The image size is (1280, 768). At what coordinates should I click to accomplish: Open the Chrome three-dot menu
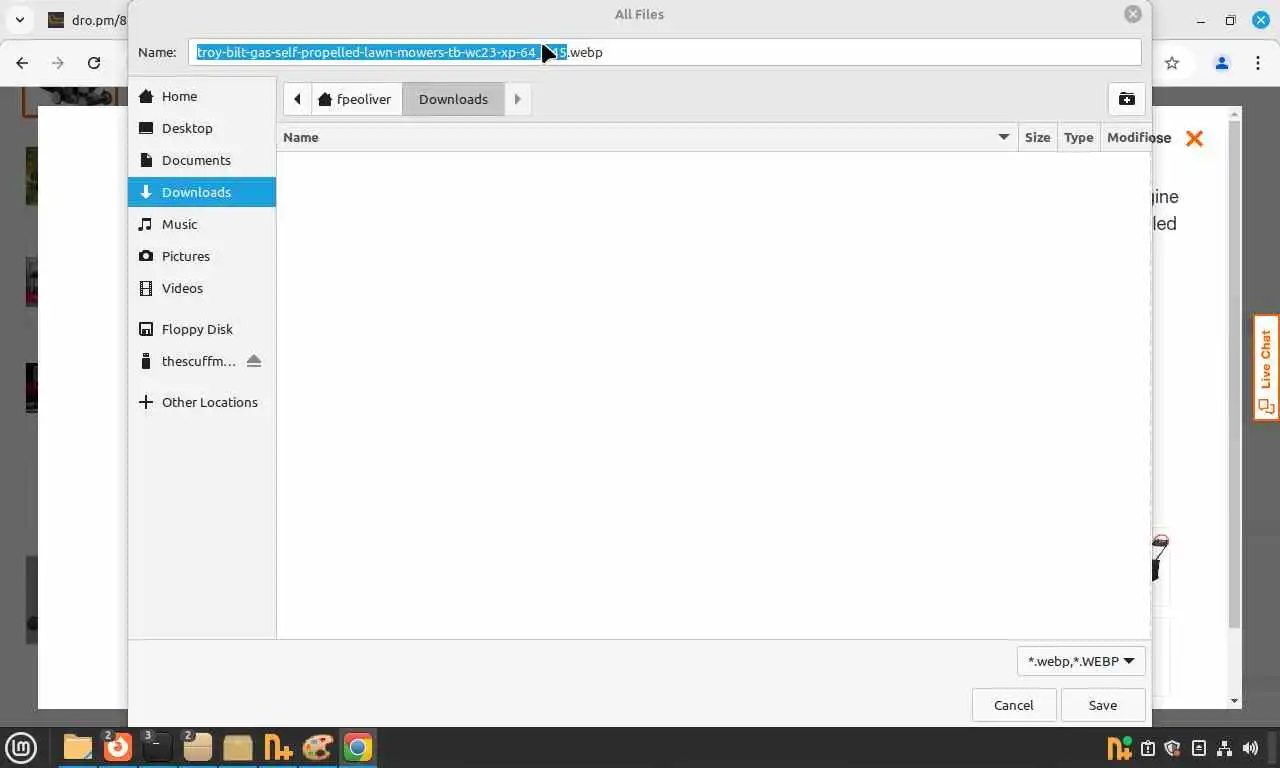[x=1258, y=63]
